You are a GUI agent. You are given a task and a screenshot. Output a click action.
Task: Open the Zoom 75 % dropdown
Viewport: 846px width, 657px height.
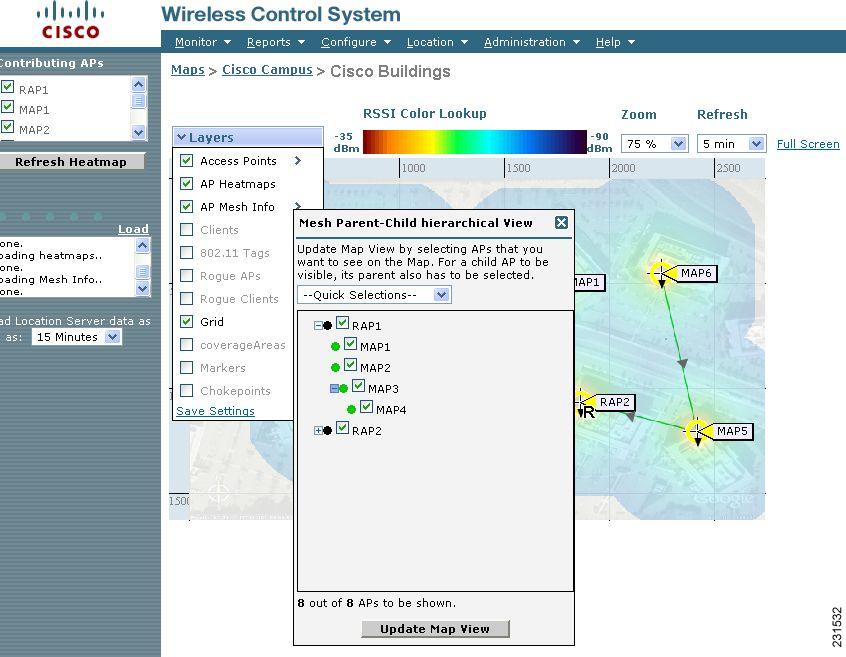[654, 143]
